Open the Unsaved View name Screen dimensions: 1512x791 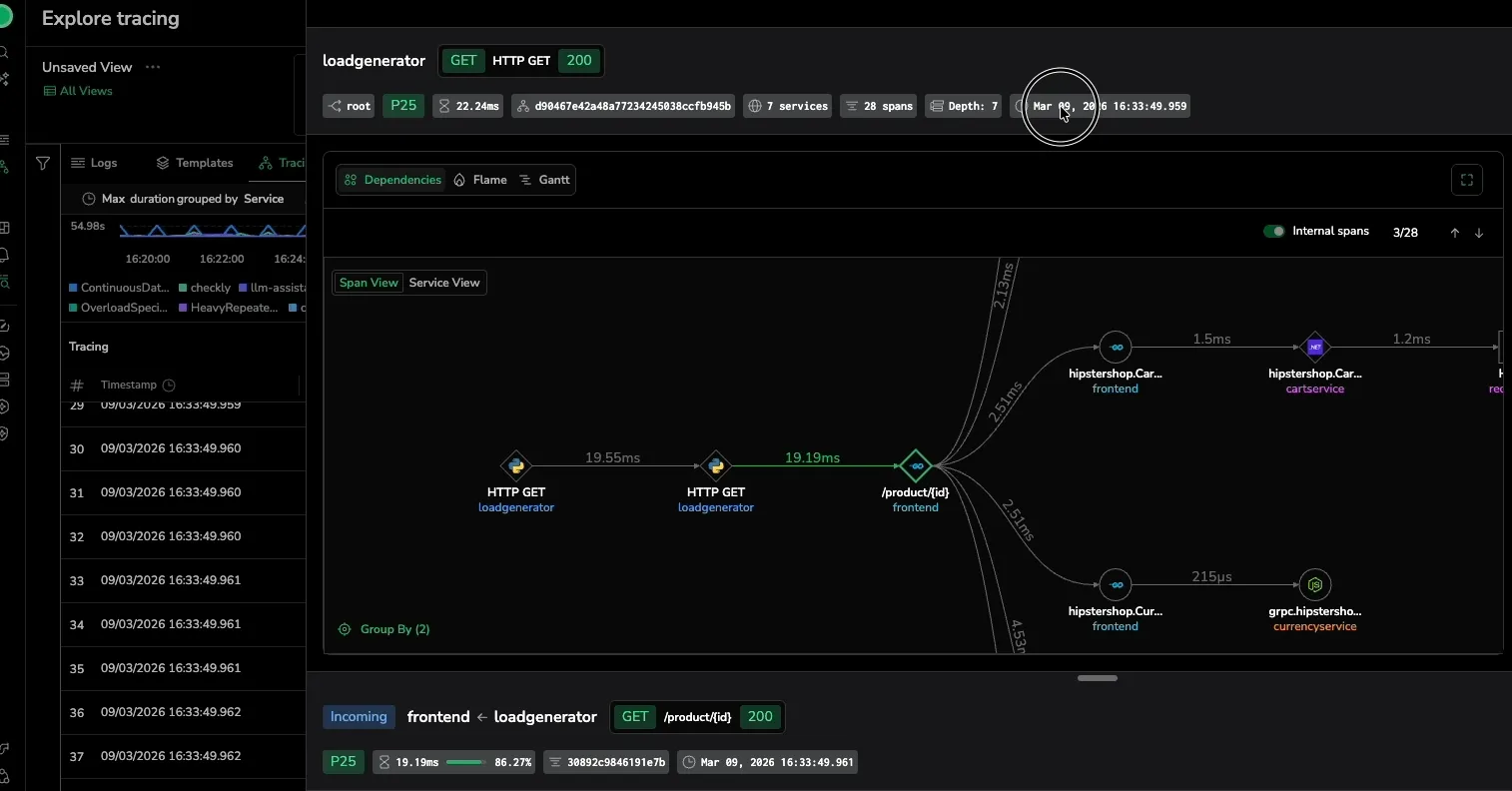(x=87, y=67)
